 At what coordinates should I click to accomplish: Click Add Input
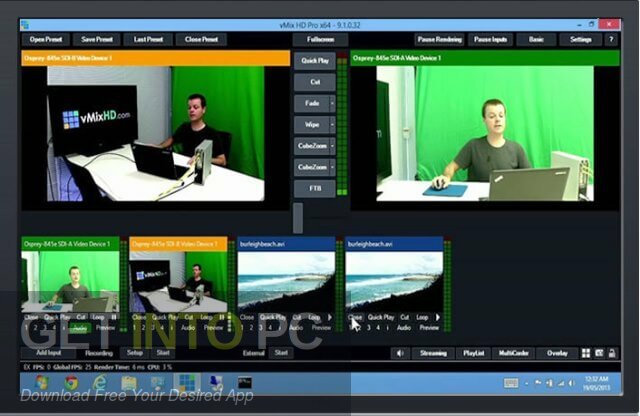[x=49, y=353]
